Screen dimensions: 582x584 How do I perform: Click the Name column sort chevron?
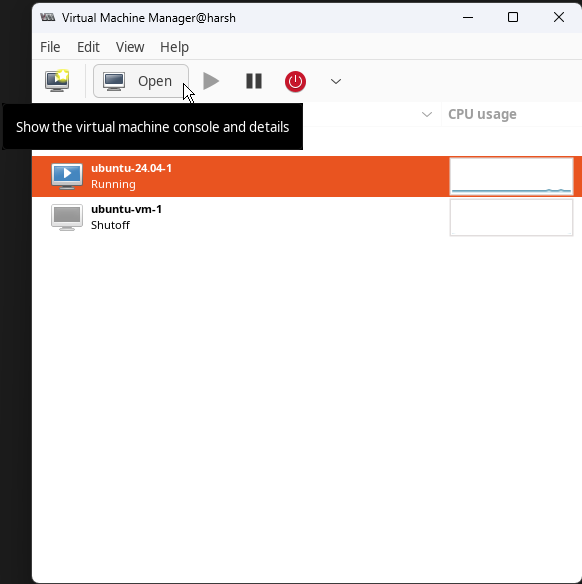coord(427,114)
